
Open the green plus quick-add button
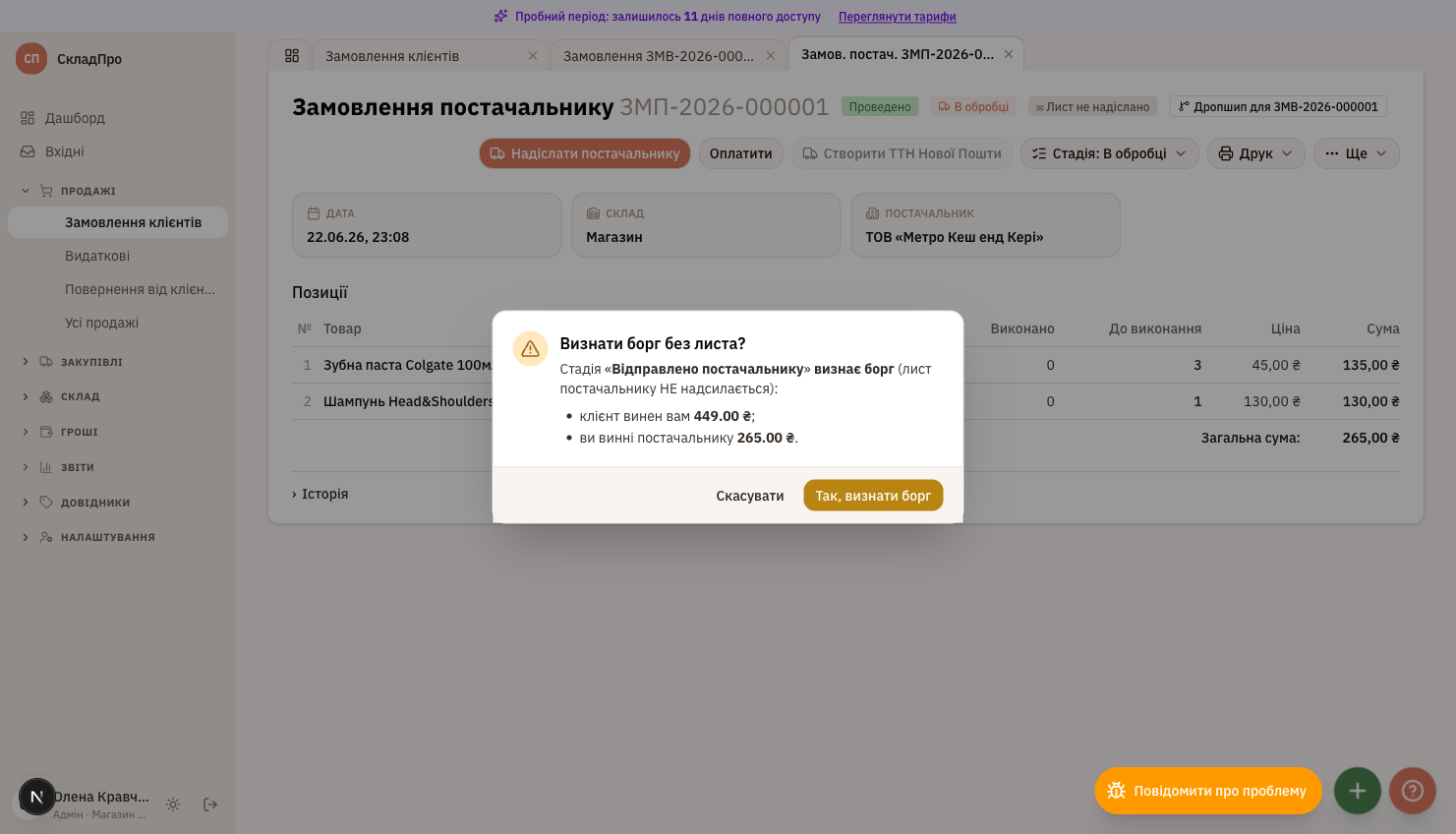click(x=1358, y=791)
